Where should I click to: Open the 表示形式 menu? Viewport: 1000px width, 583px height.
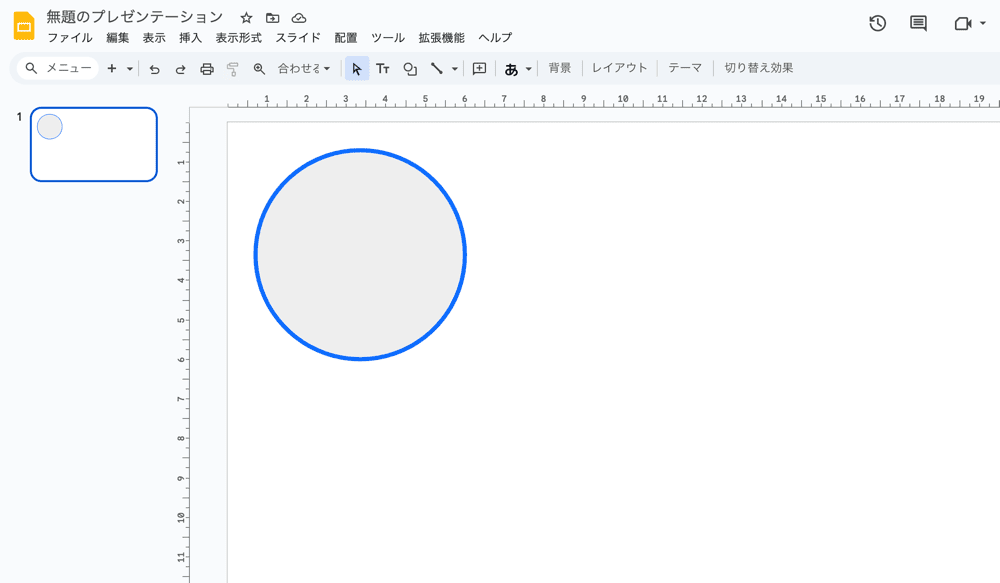[x=239, y=38]
